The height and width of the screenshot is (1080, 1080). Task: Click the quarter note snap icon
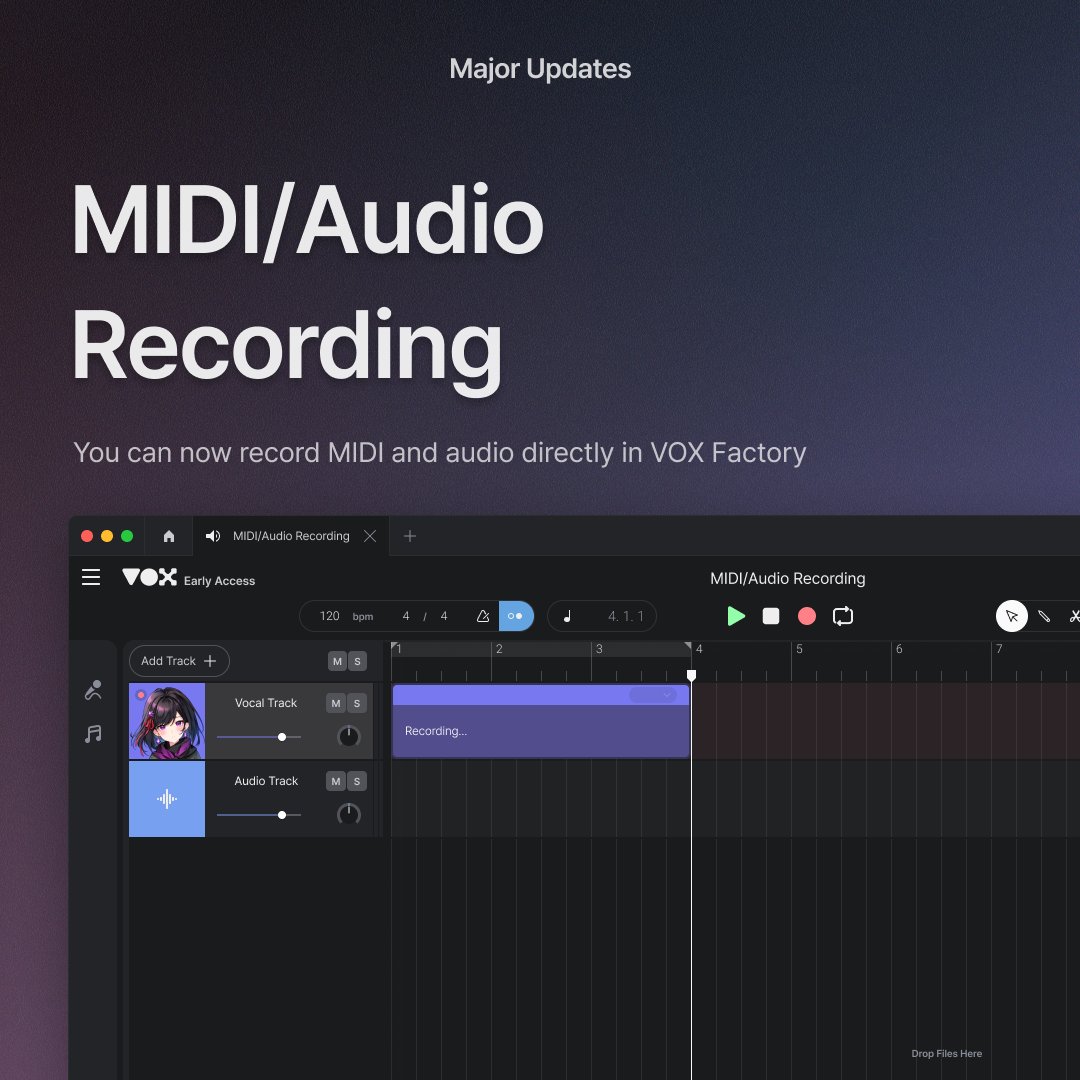click(567, 616)
